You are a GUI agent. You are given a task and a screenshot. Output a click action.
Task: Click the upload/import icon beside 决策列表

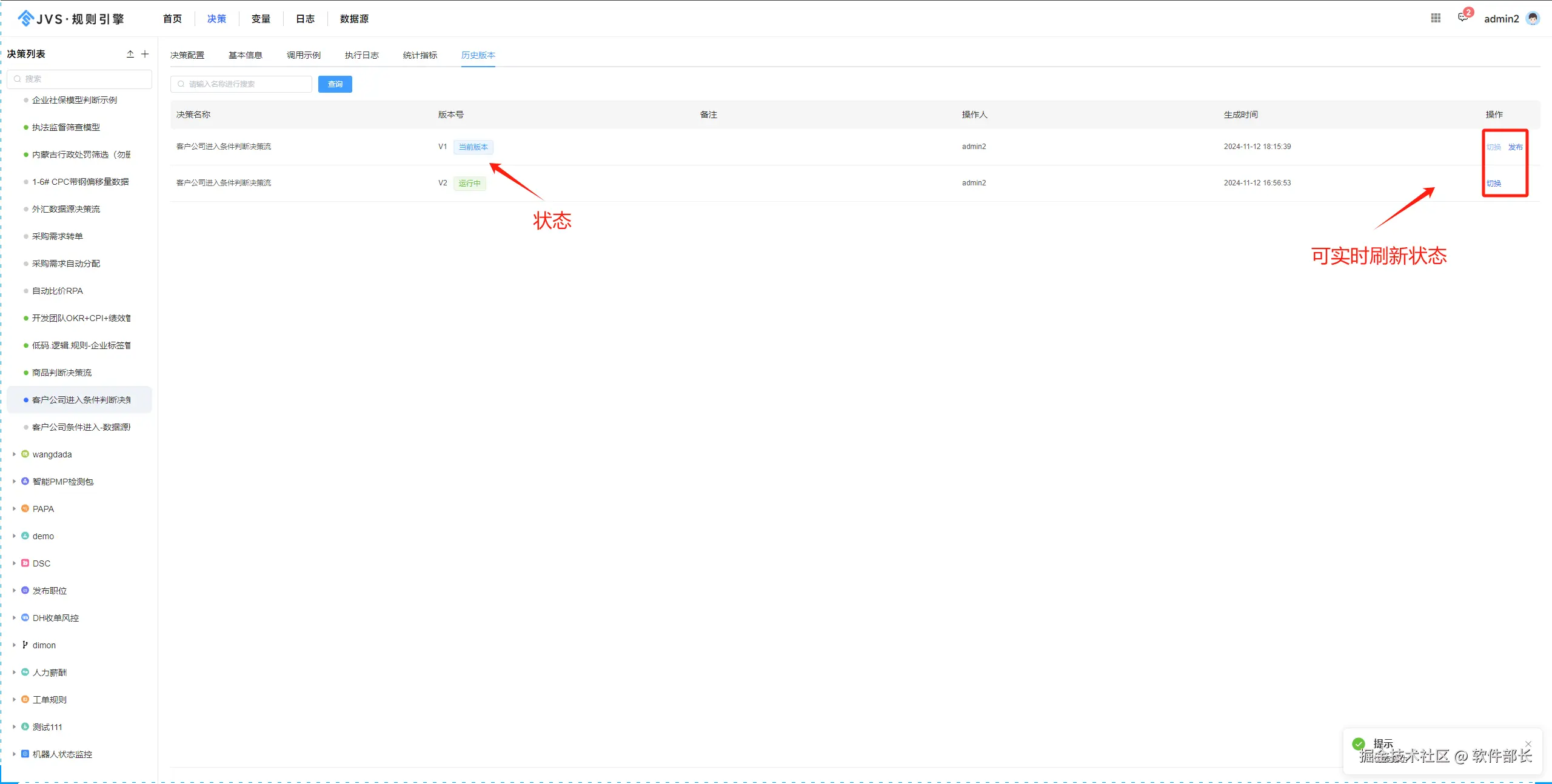coord(130,54)
